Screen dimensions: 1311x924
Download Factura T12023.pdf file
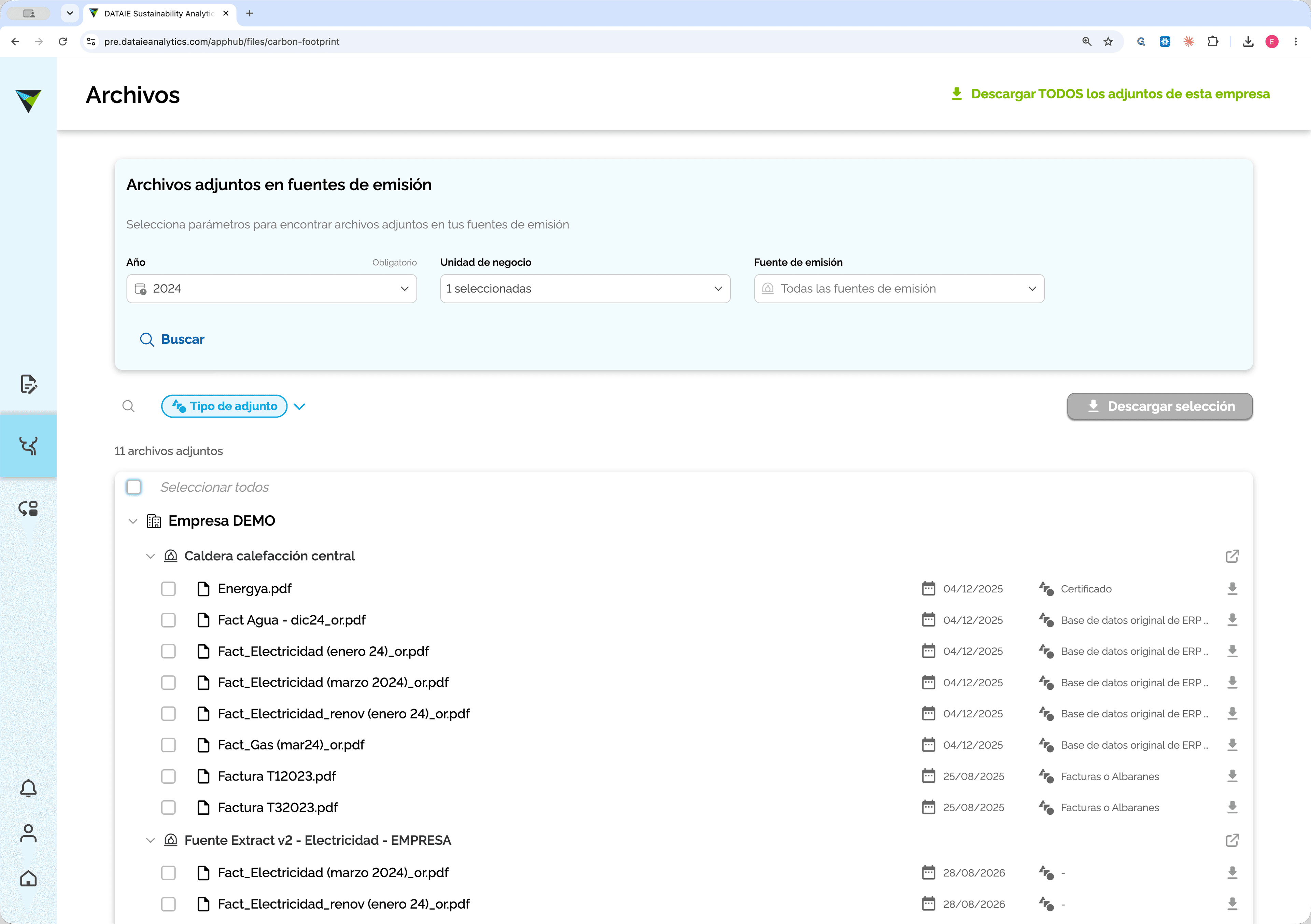1232,776
